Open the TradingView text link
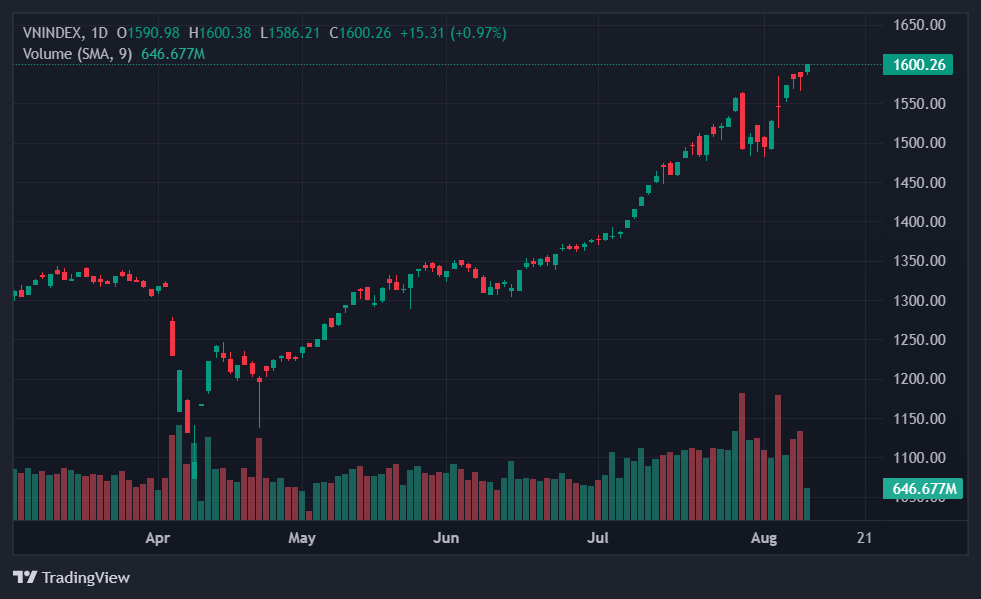This screenshot has width=981, height=599. click(86, 577)
